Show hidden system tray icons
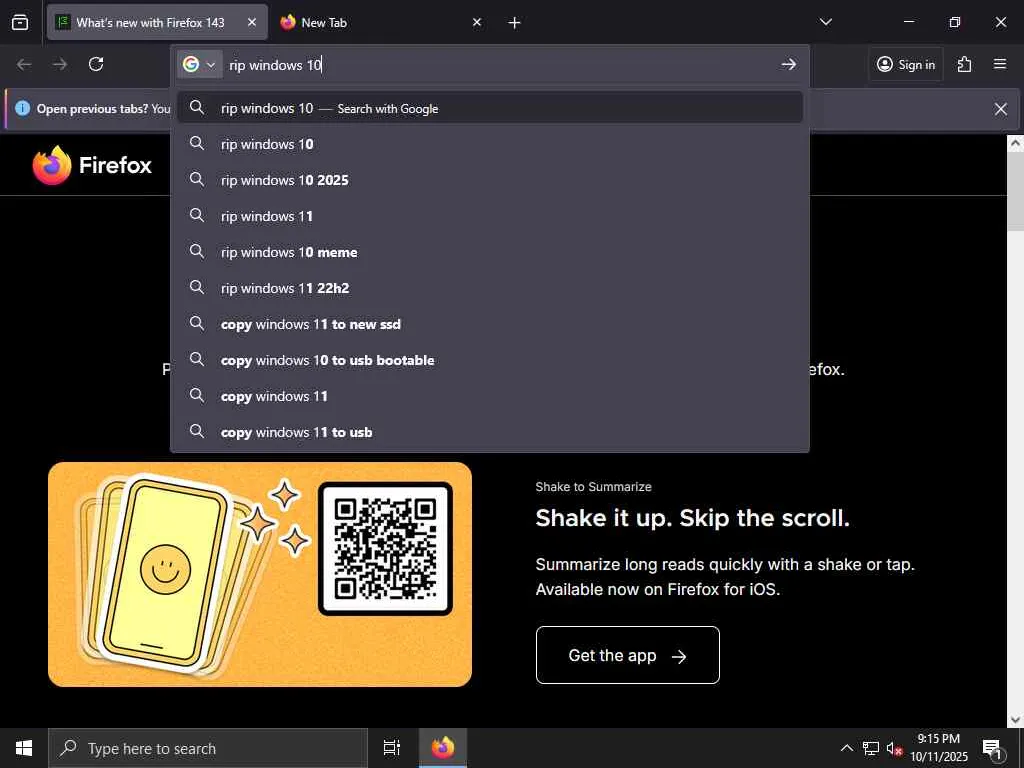 (846, 748)
